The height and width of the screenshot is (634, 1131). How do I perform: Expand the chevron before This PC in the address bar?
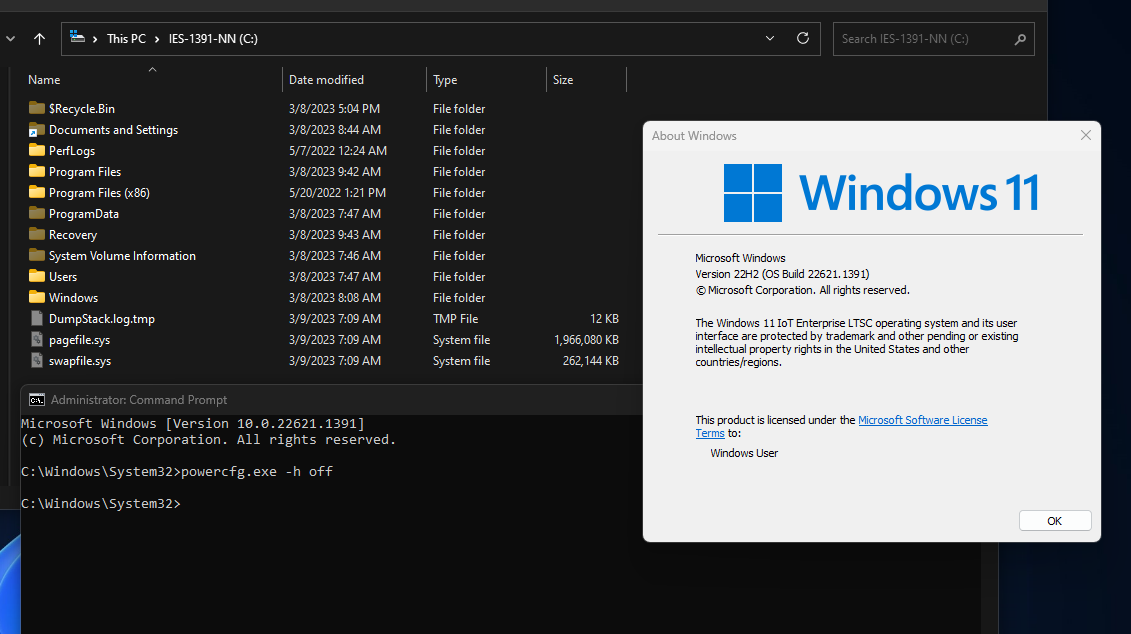click(x=94, y=39)
